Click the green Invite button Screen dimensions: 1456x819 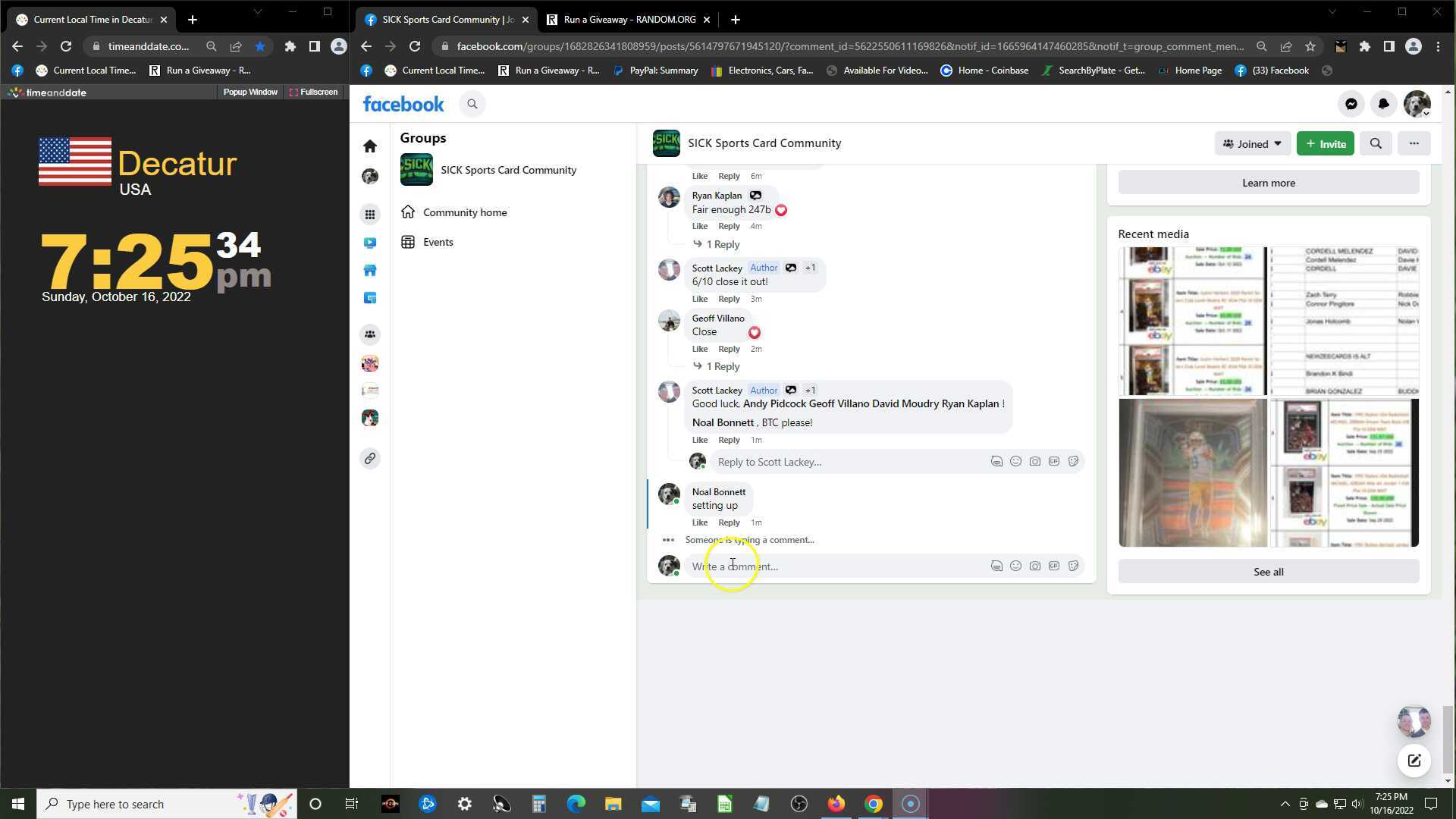(1325, 143)
